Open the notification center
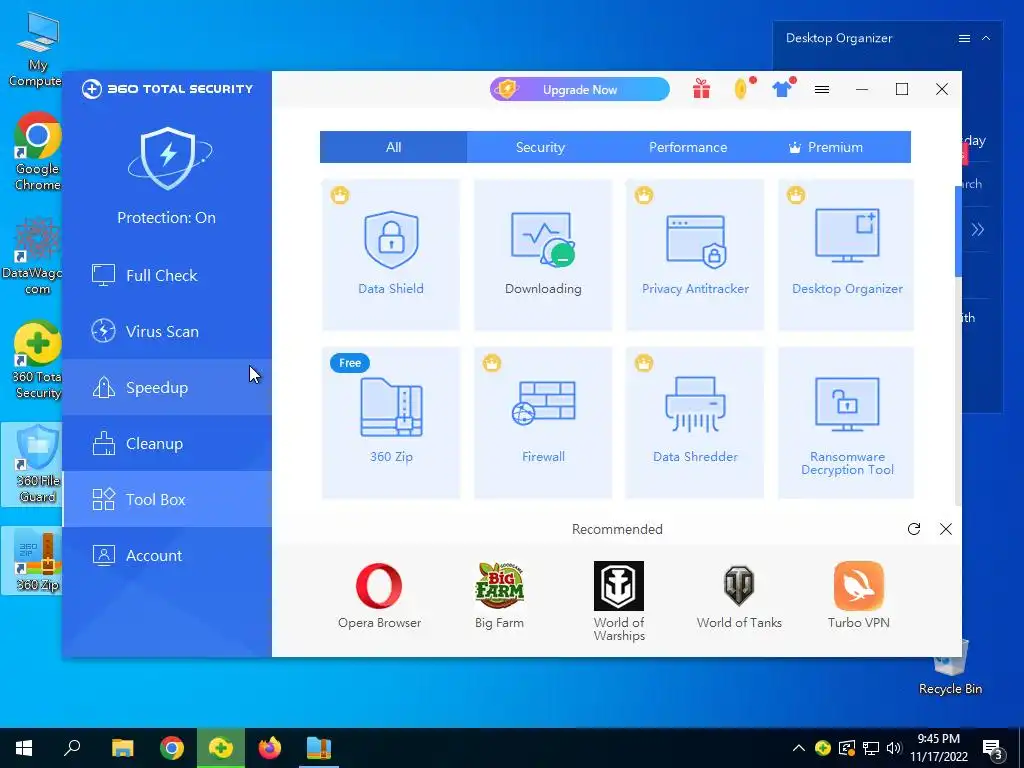The width and height of the screenshot is (1024, 768). click(993, 749)
